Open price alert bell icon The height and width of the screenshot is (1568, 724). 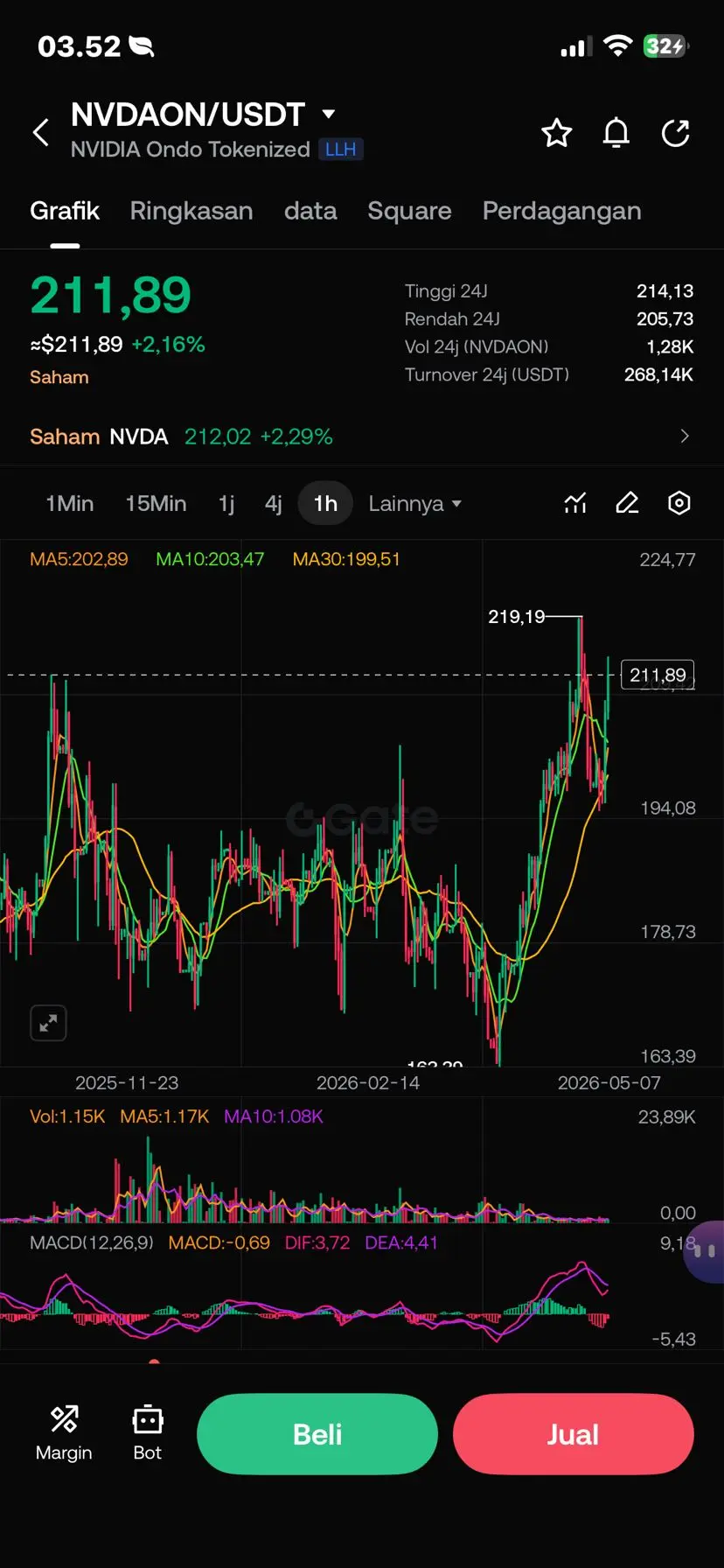pyautogui.click(x=616, y=133)
